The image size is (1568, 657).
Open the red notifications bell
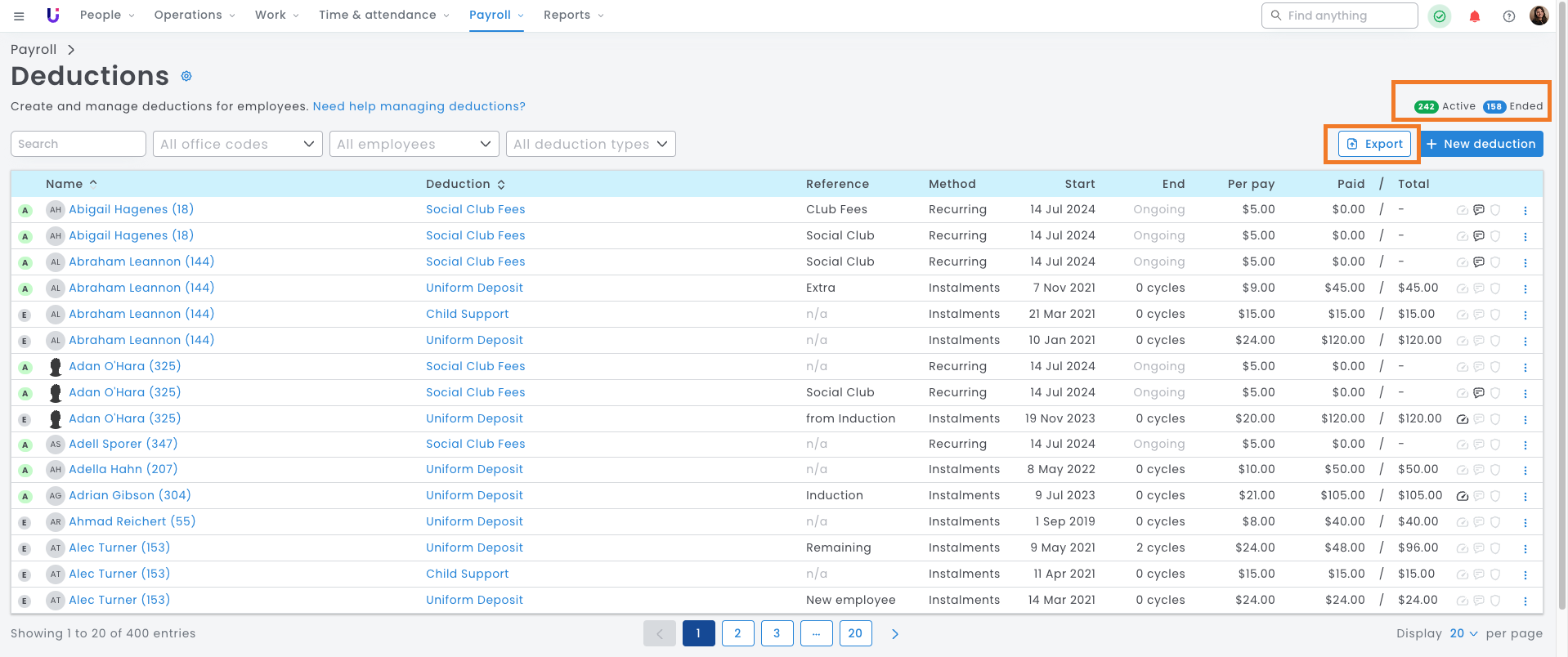(1474, 16)
